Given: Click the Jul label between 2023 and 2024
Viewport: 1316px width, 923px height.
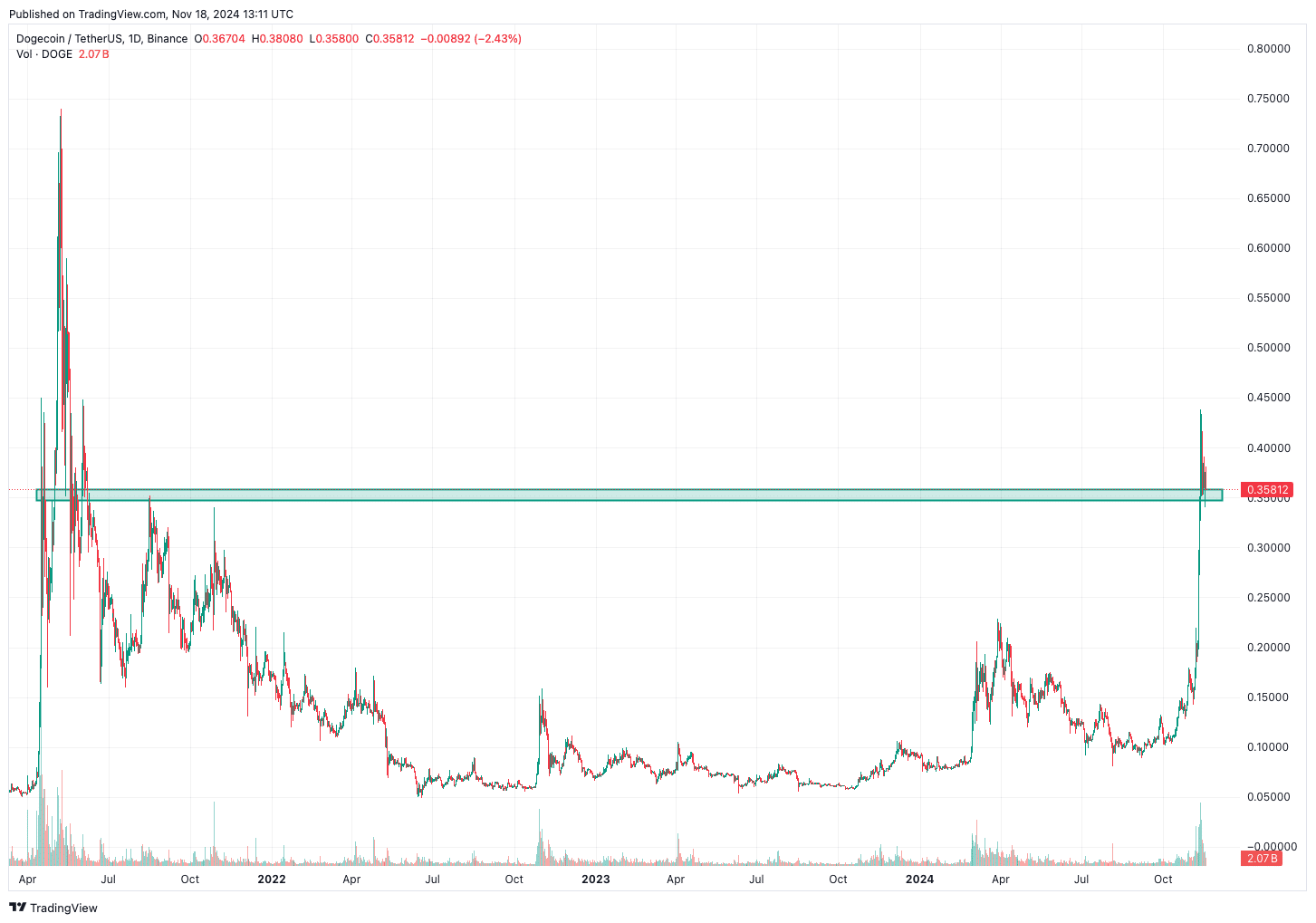Looking at the screenshot, I should click(757, 879).
